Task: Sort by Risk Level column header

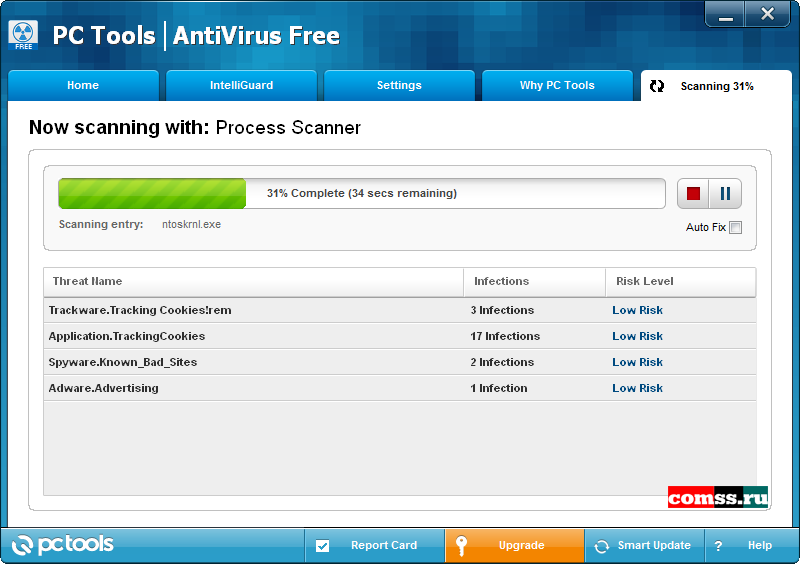Action: (681, 282)
